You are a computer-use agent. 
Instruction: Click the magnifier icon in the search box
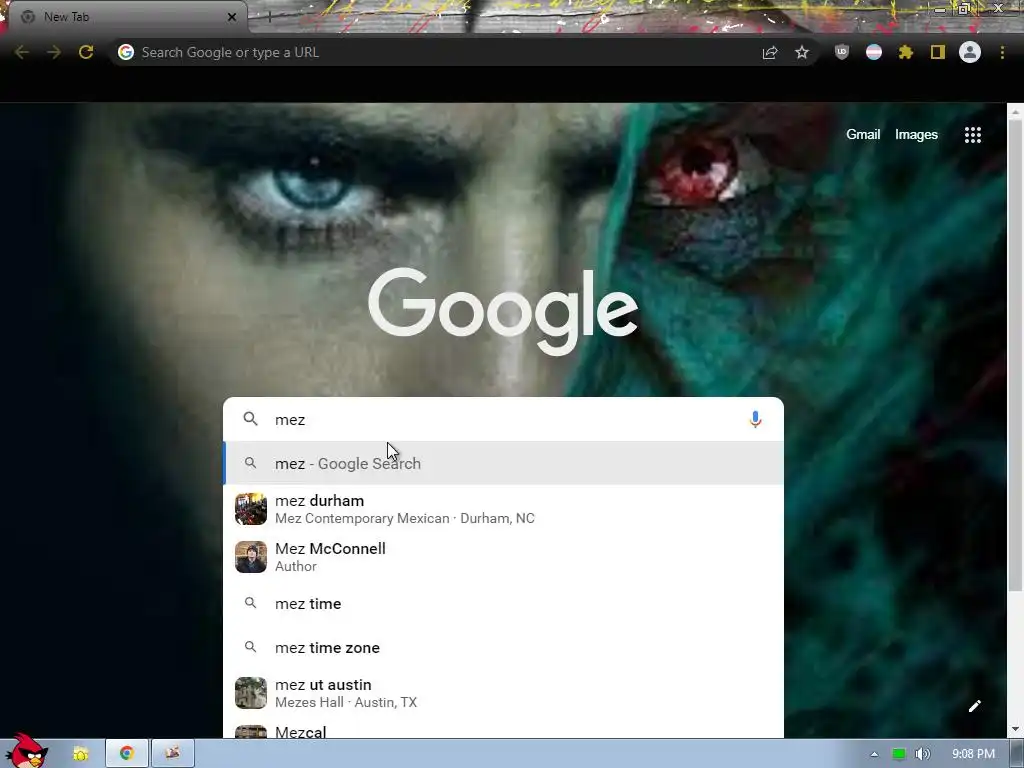(251, 419)
